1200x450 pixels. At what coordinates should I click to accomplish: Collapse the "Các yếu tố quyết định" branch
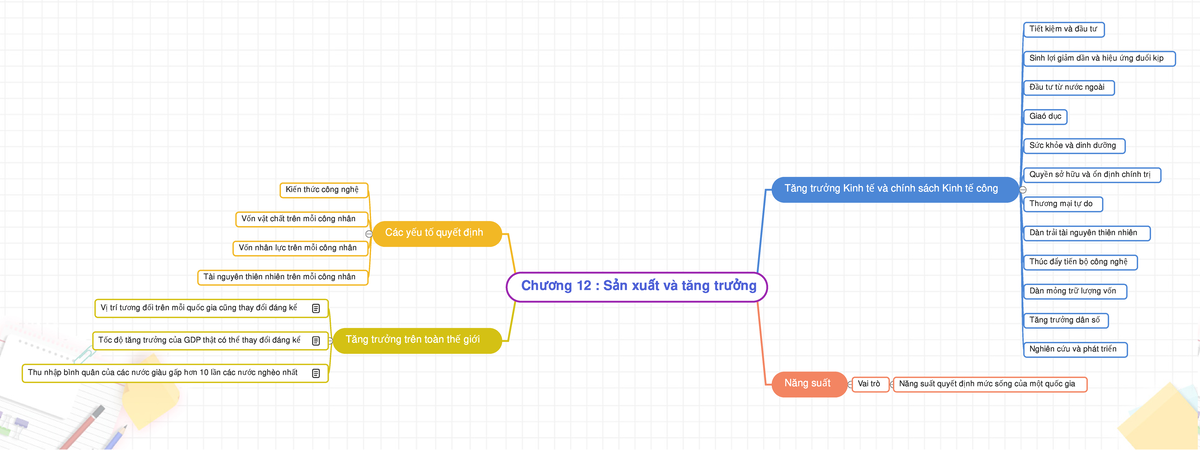click(370, 233)
